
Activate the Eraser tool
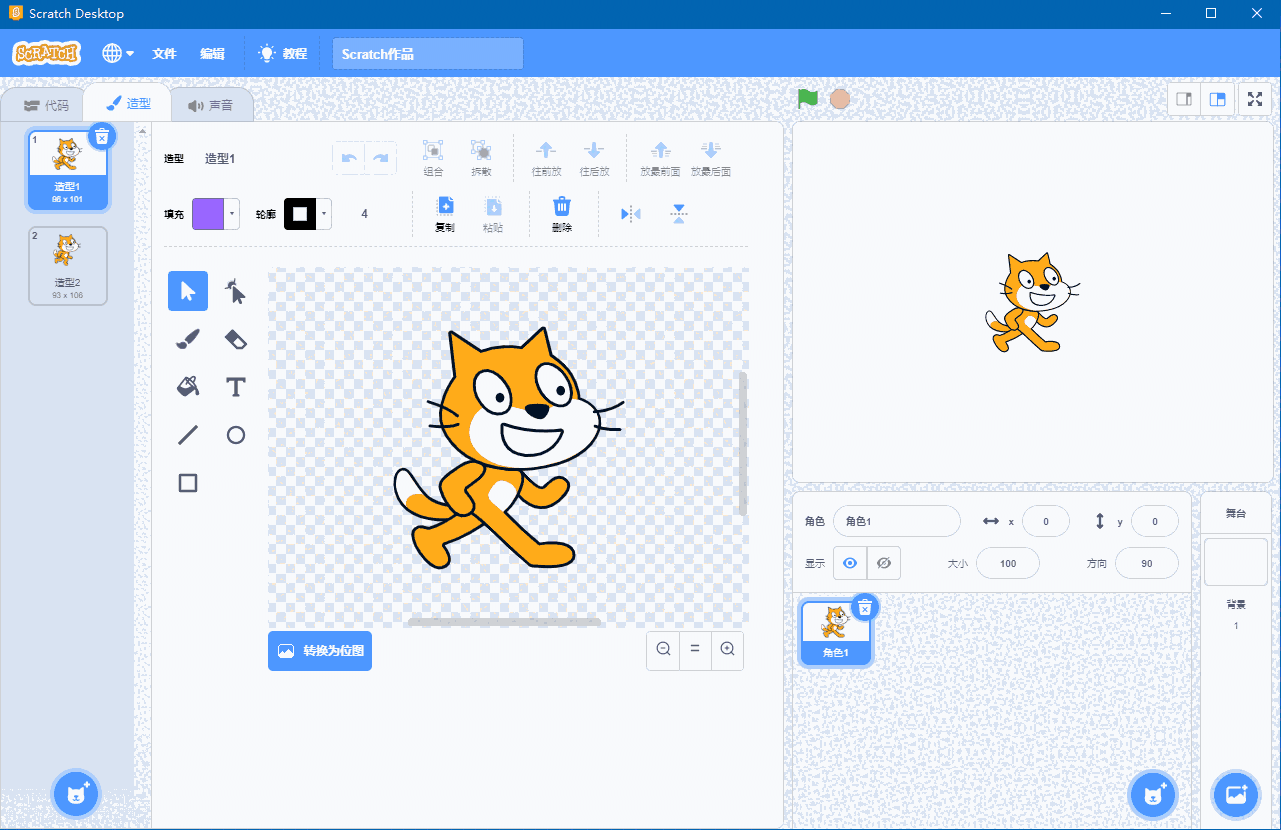point(236,339)
